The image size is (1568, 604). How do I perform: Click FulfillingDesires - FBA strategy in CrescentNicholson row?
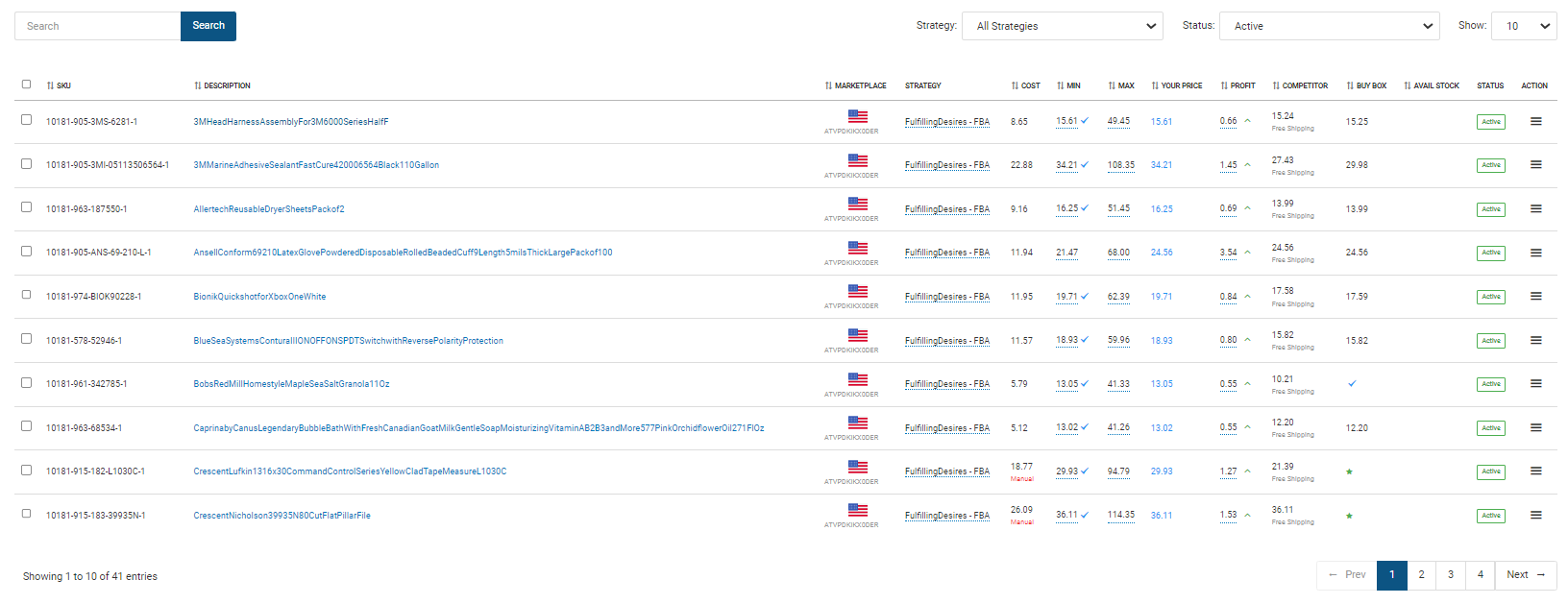(x=947, y=516)
